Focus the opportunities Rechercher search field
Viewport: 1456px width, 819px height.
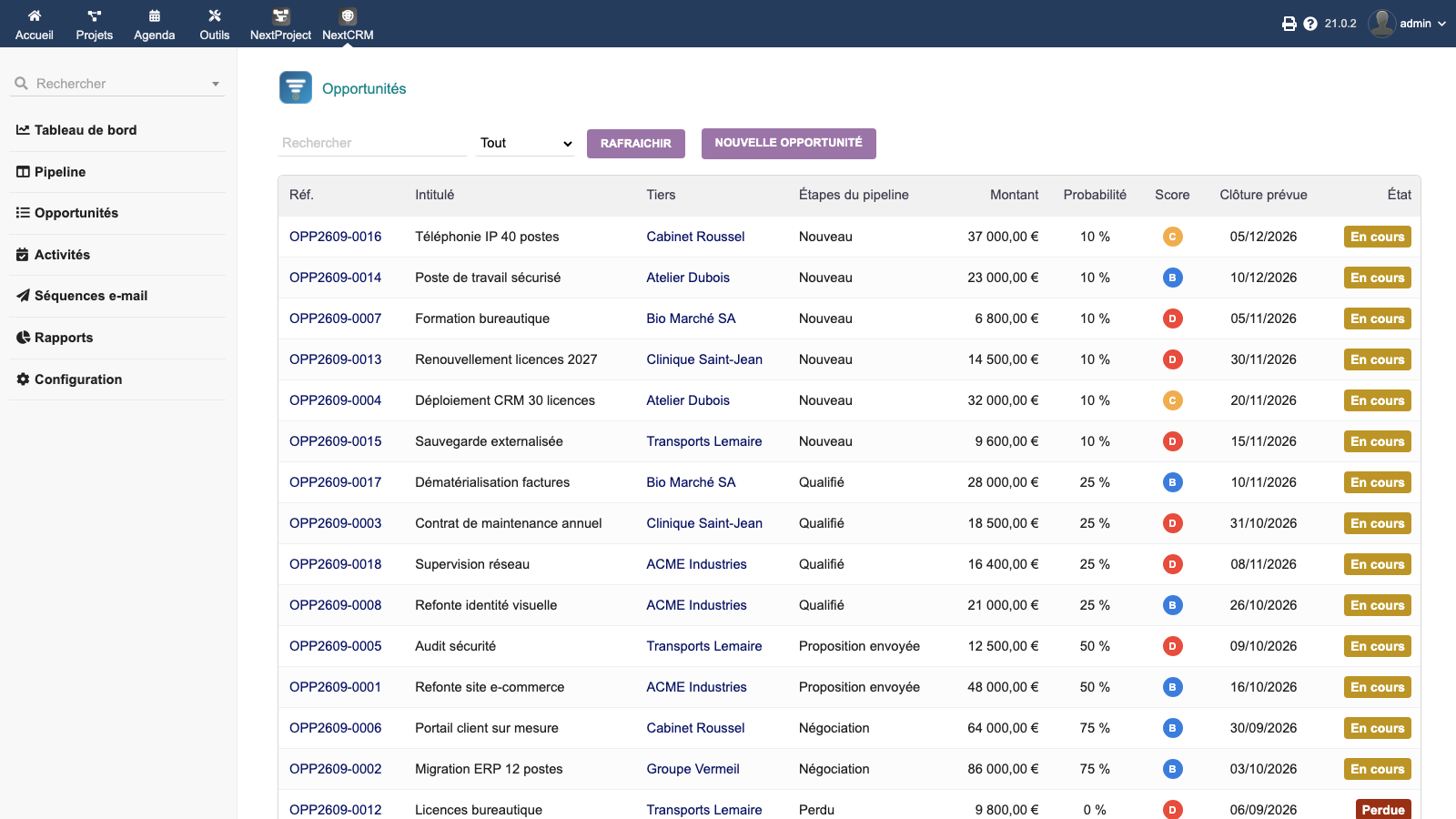pyautogui.click(x=372, y=143)
